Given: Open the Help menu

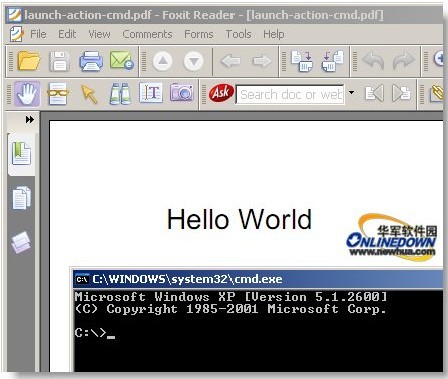Looking at the screenshot, I should click(274, 34).
